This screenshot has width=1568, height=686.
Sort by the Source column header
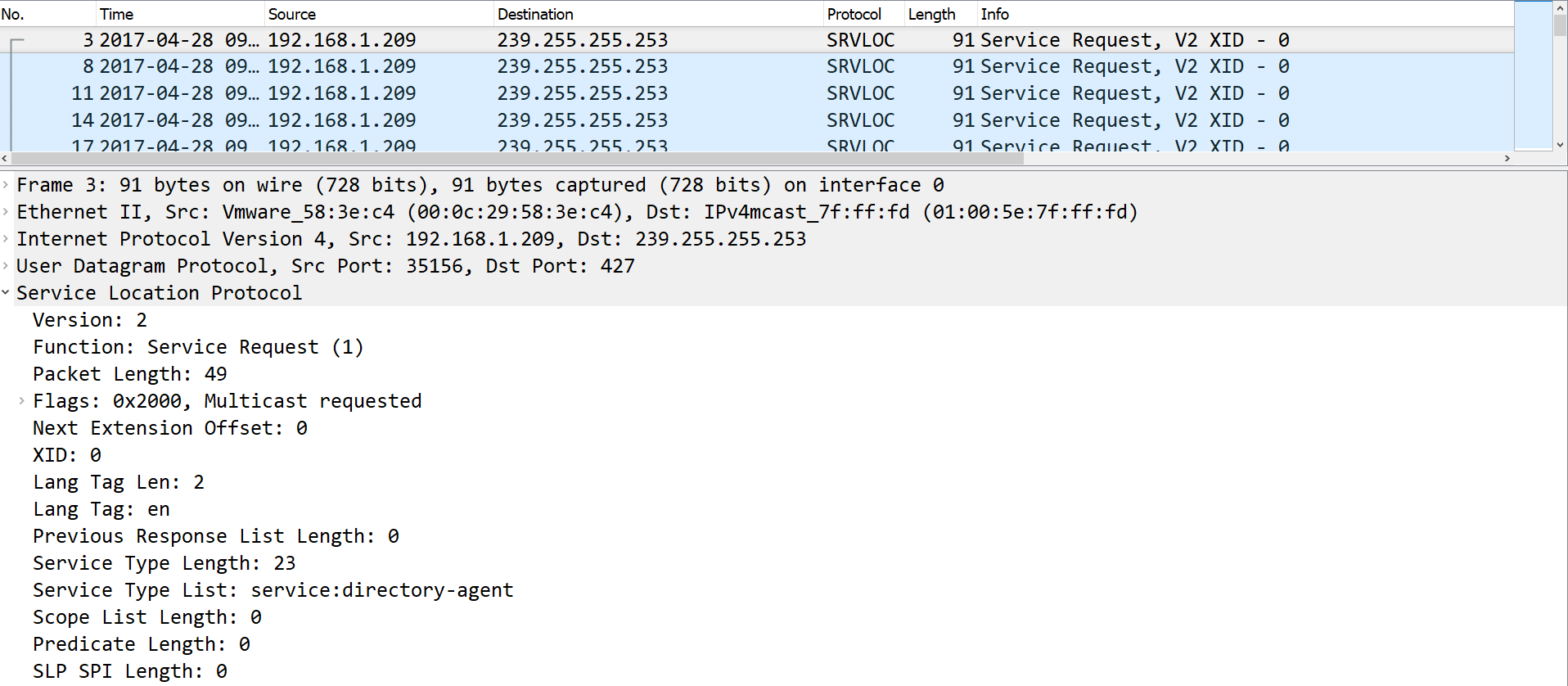(380, 14)
